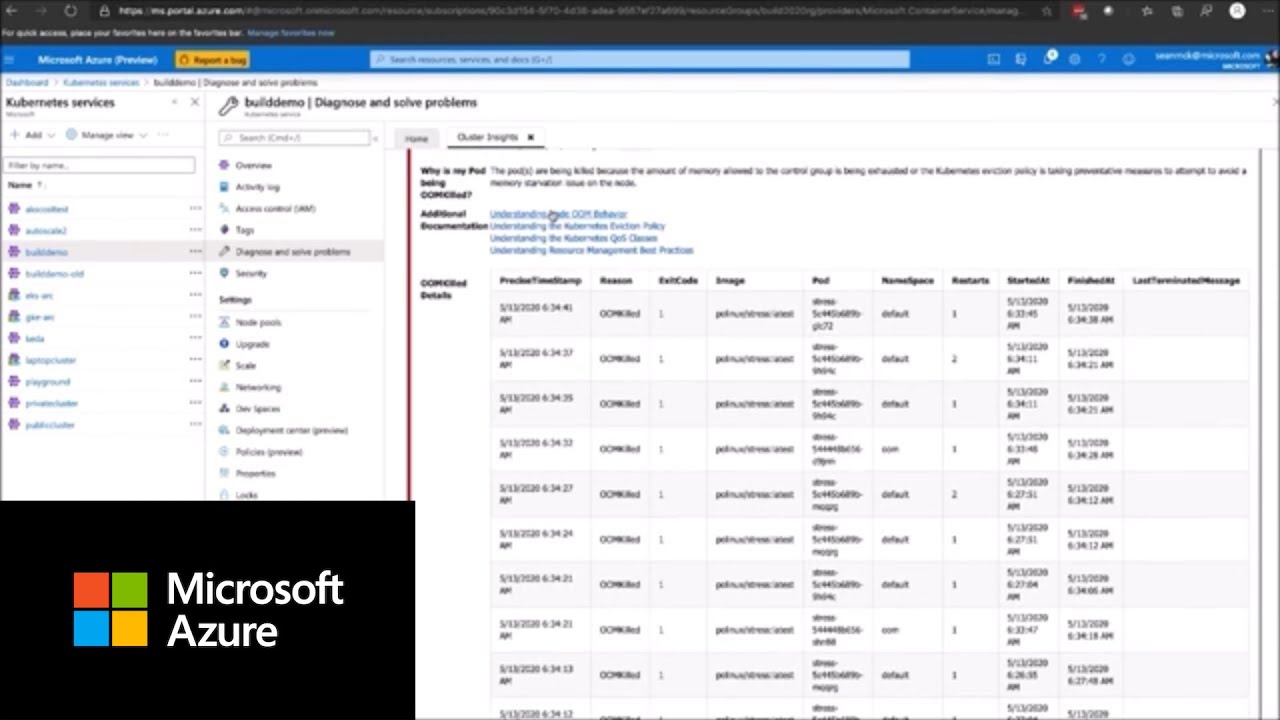1280x720 pixels.
Task: Collapse the Kubernetes services panel
Action: [174, 102]
